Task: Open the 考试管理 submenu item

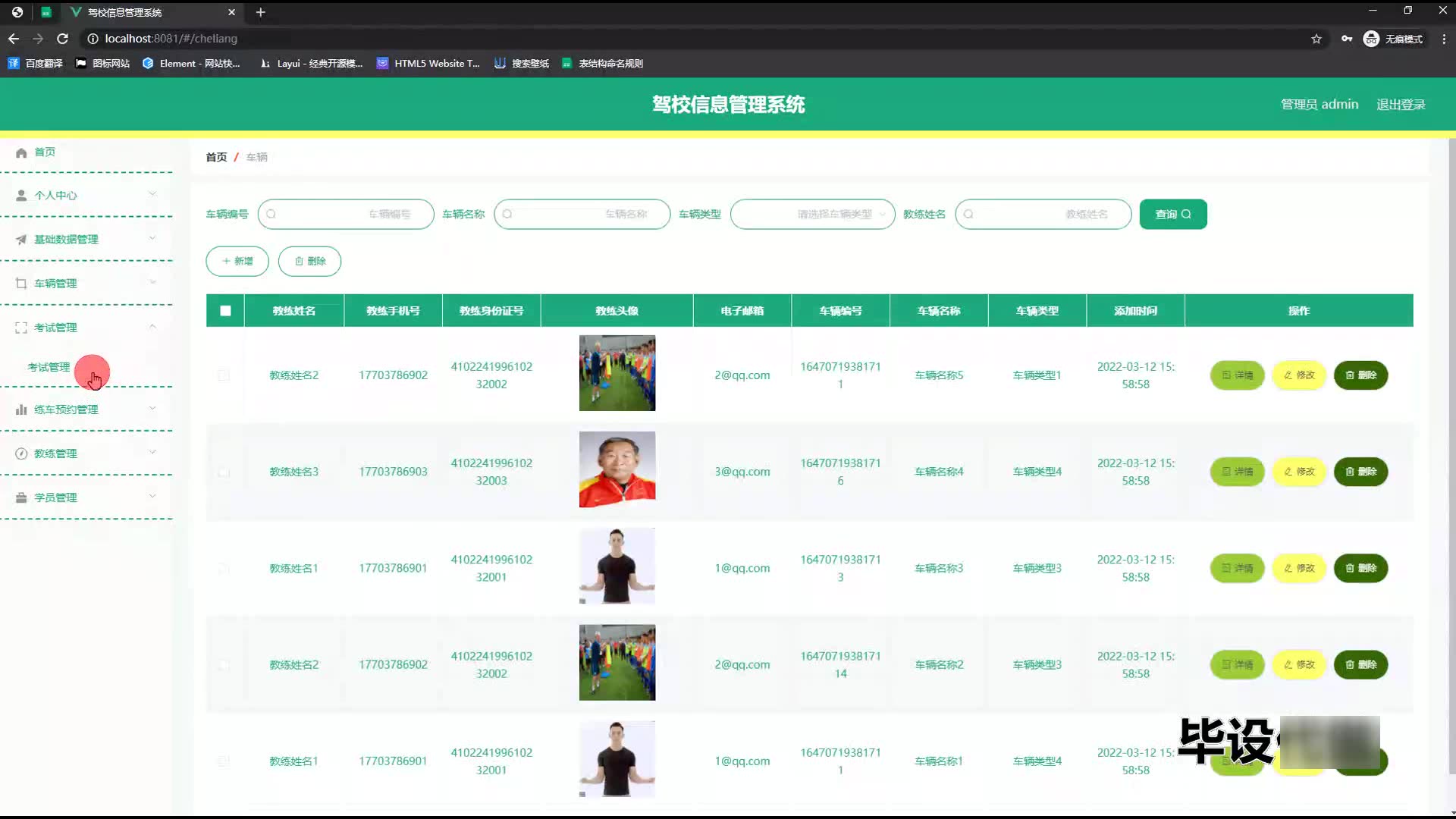Action: click(49, 367)
